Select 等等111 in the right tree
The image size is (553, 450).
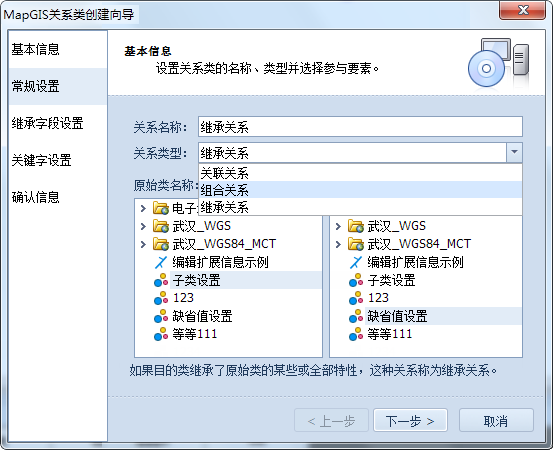point(390,334)
